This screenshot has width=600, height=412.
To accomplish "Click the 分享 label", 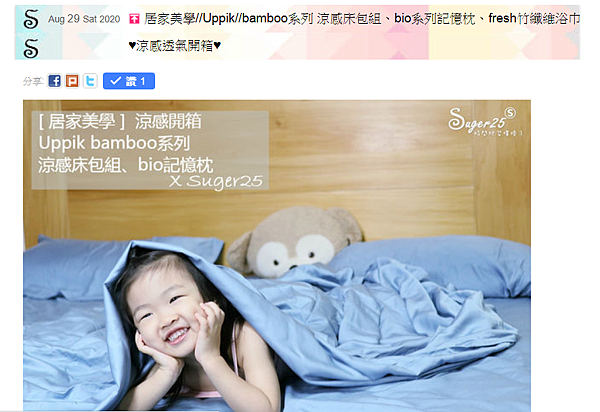I will pos(33,81).
